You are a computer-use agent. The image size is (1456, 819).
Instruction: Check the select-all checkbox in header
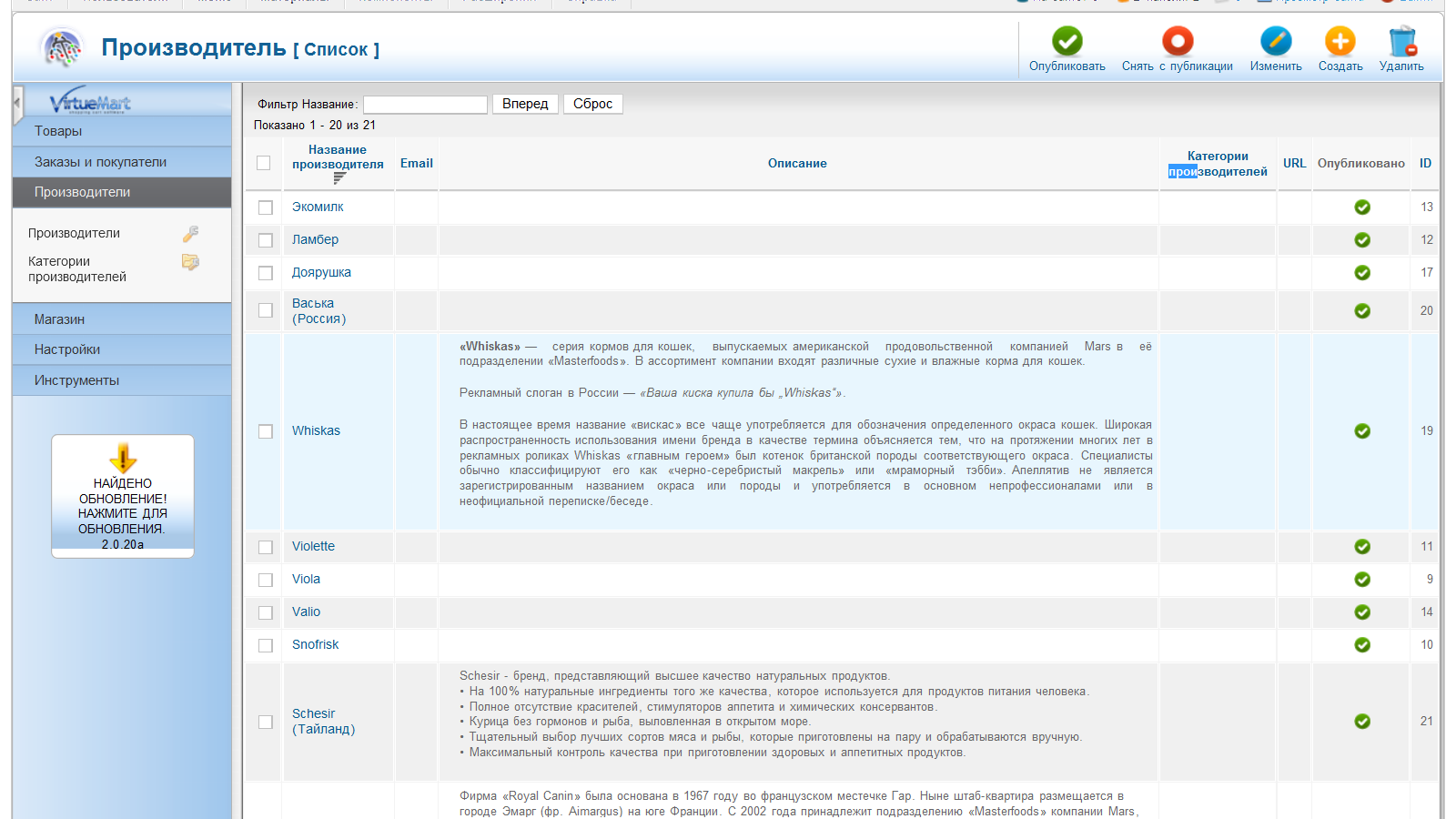264,163
